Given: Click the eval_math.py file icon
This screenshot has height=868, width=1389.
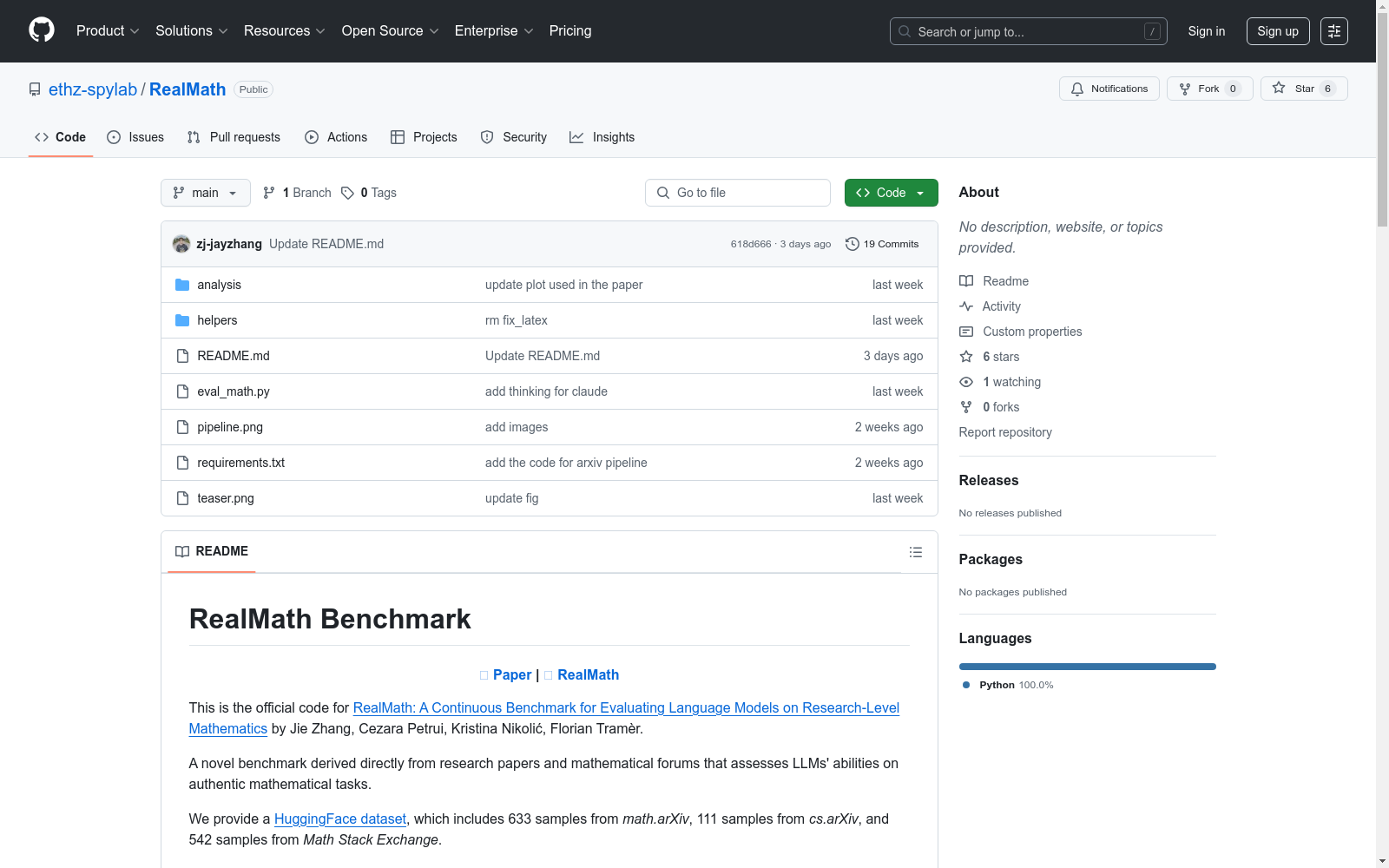Looking at the screenshot, I should tap(182, 391).
